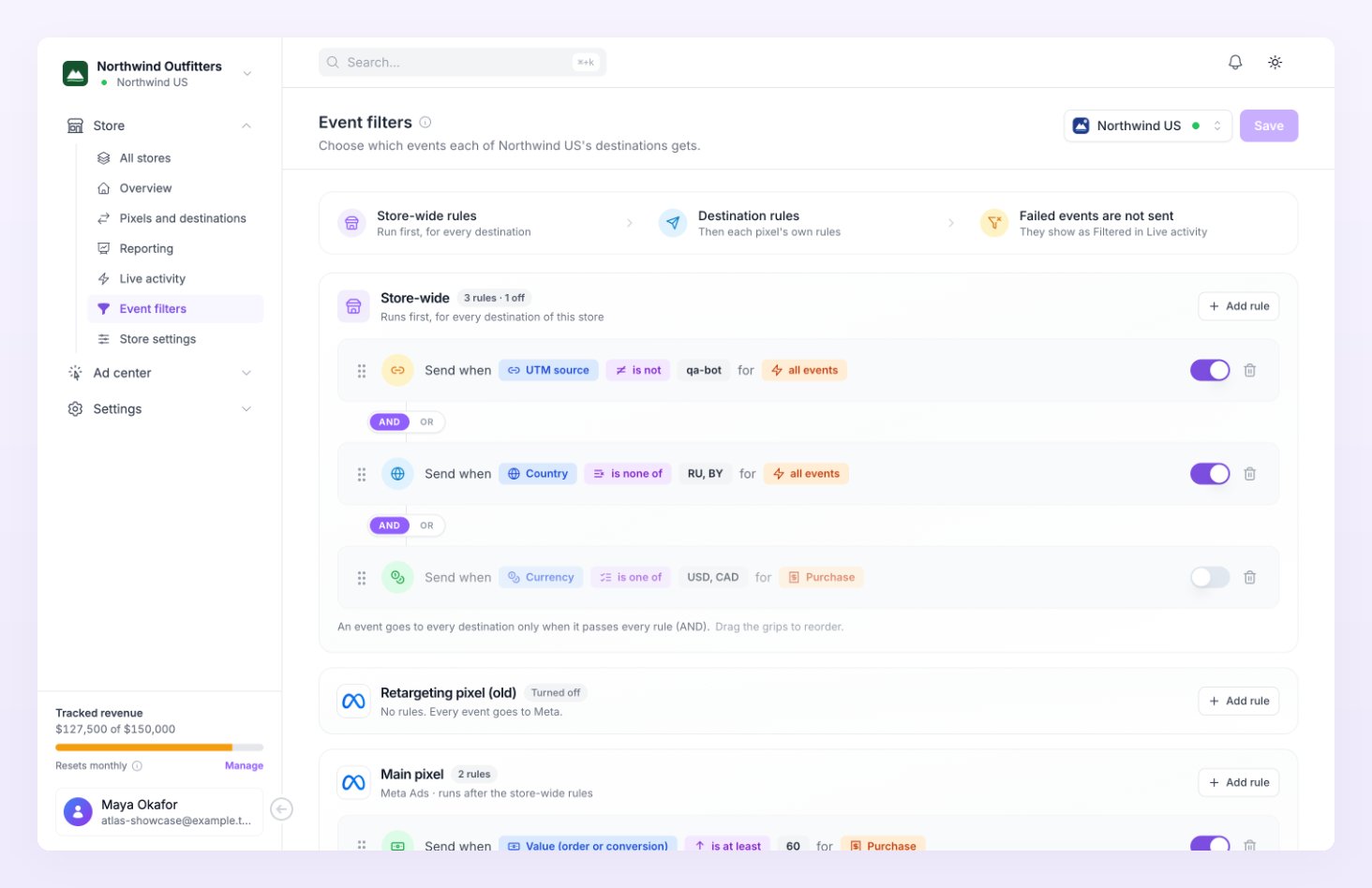Screen dimensions: 1372x888
Task: Save the event filter changes
Action: click(1268, 126)
